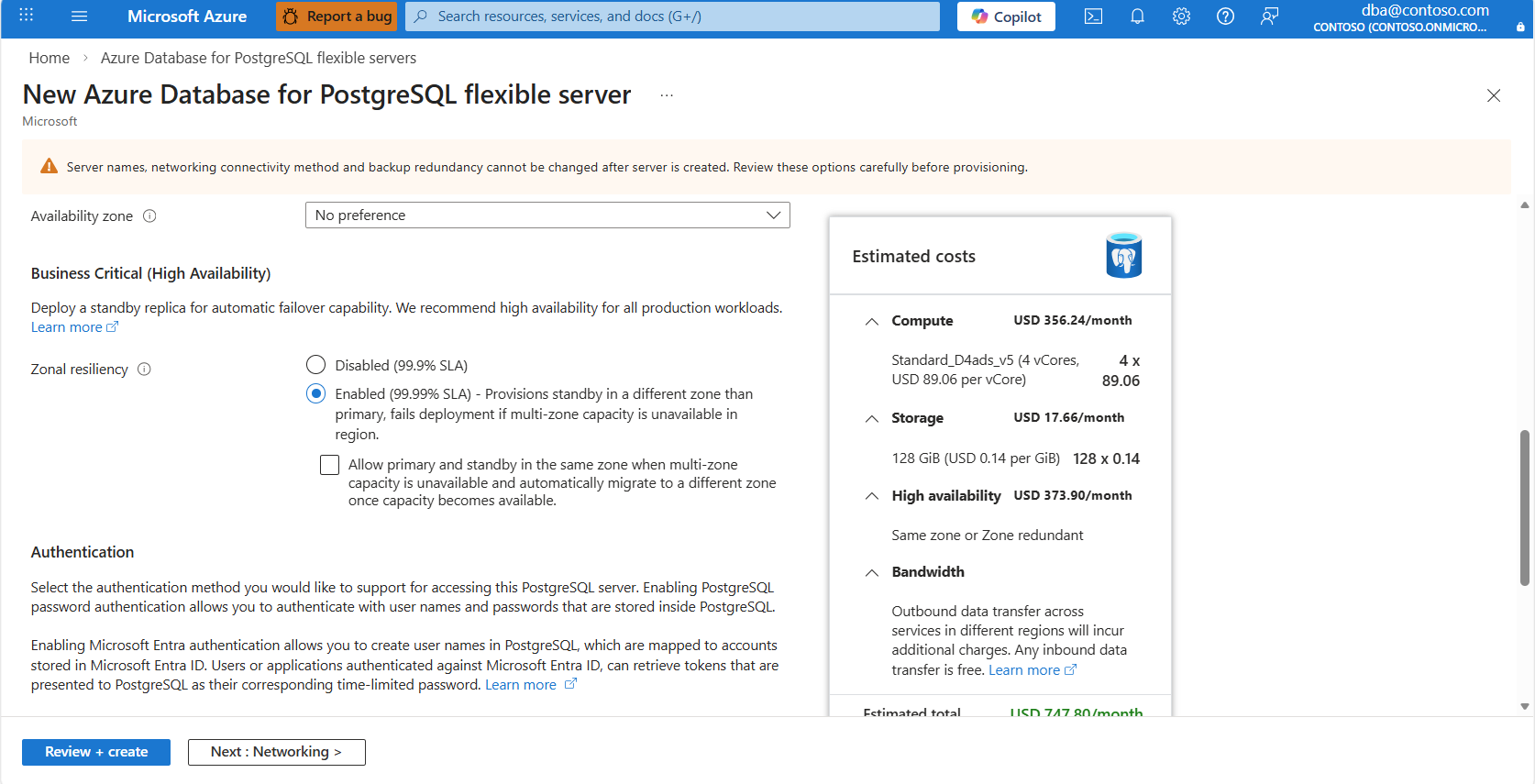Click the info icon beside Availability zone
This screenshot has height=784, width=1535.
point(149,216)
